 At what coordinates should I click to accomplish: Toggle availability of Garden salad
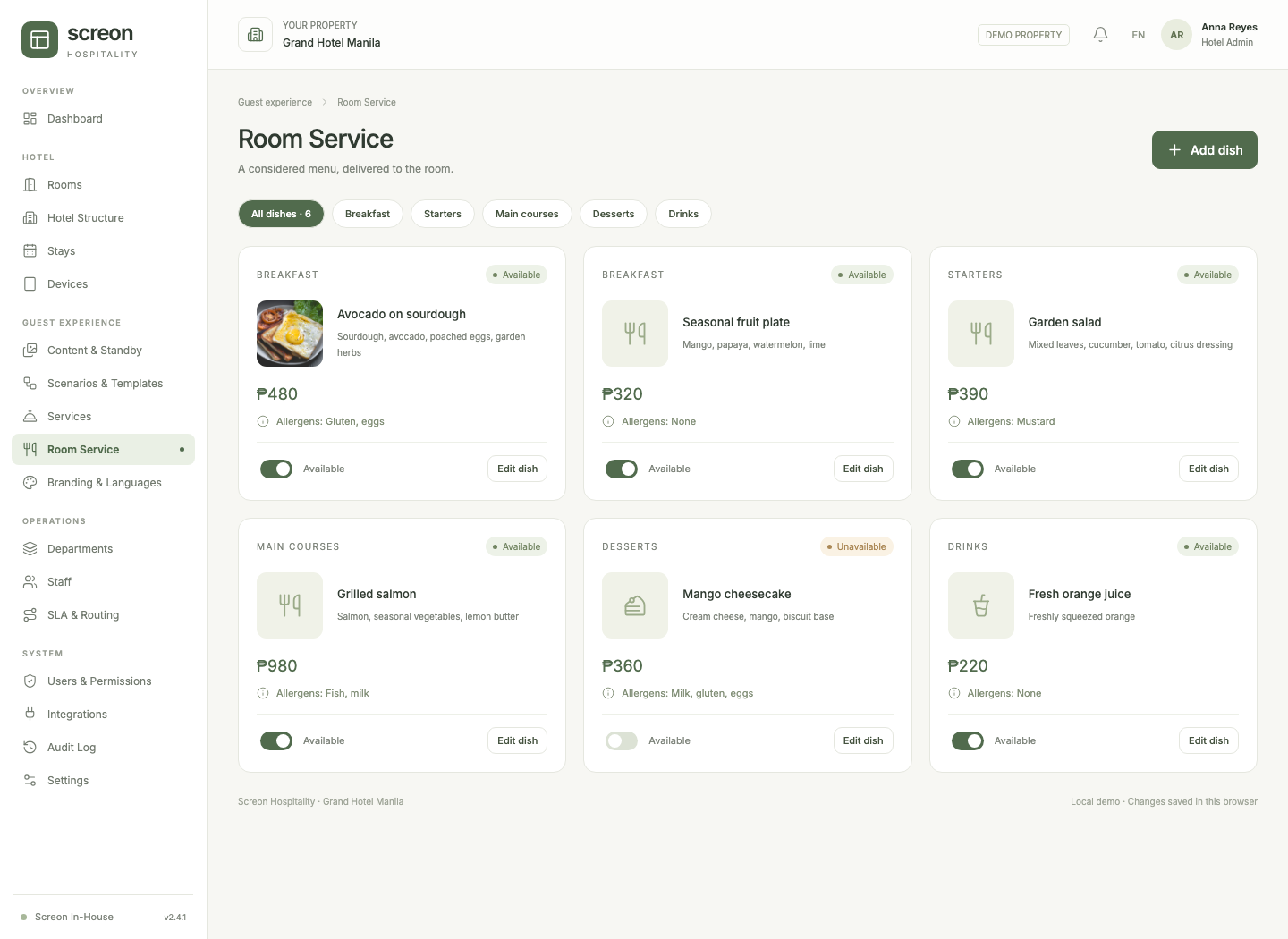click(x=968, y=469)
